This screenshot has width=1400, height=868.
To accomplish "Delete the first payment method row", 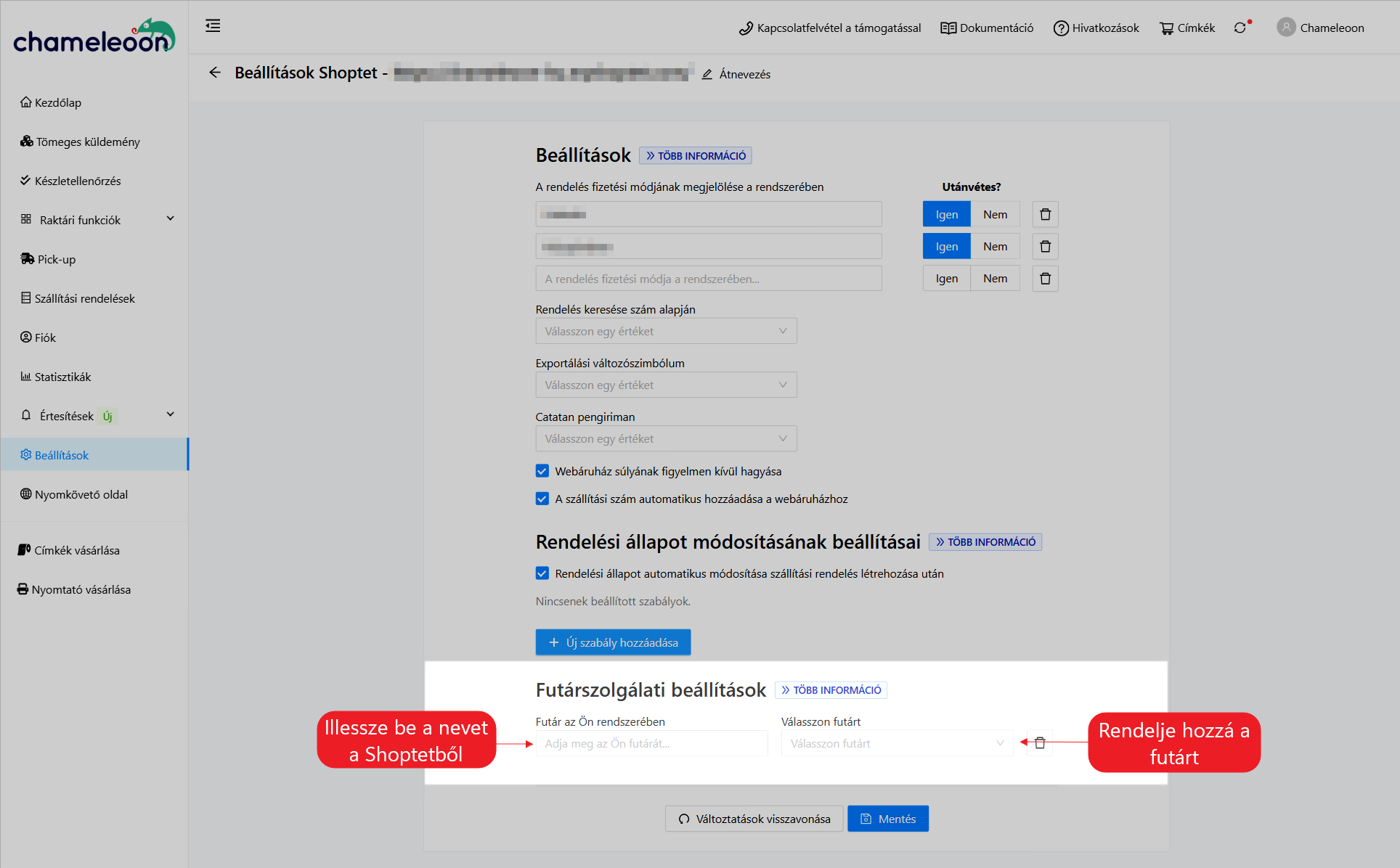I will point(1045,214).
